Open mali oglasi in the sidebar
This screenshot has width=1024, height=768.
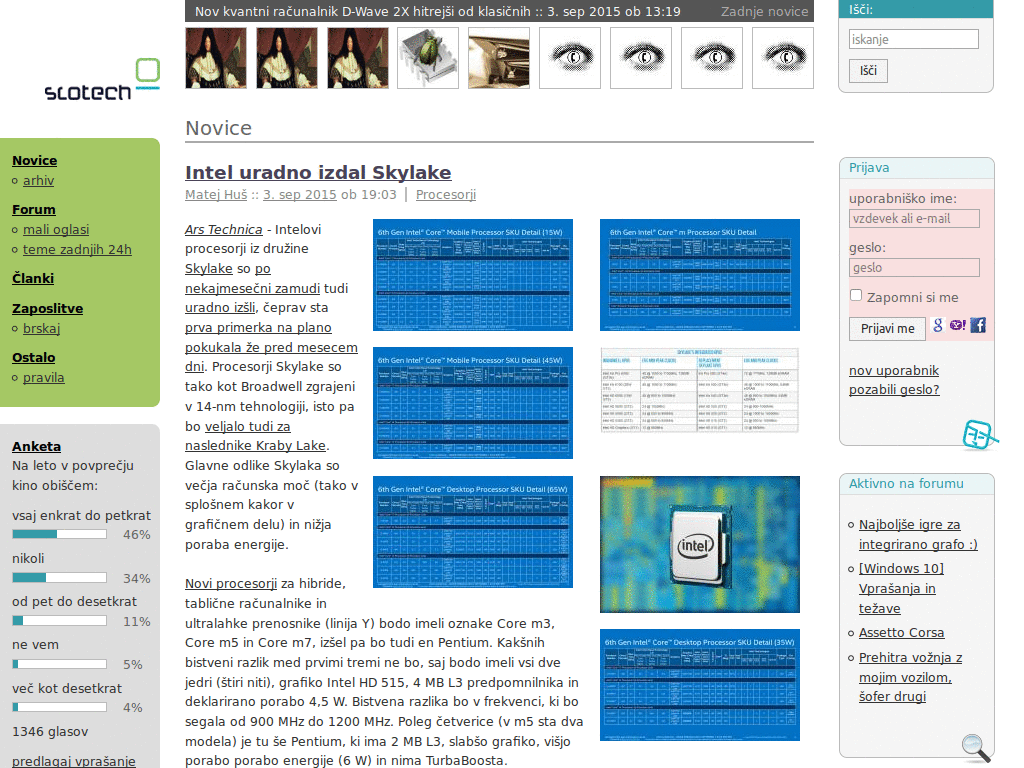[56, 230]
